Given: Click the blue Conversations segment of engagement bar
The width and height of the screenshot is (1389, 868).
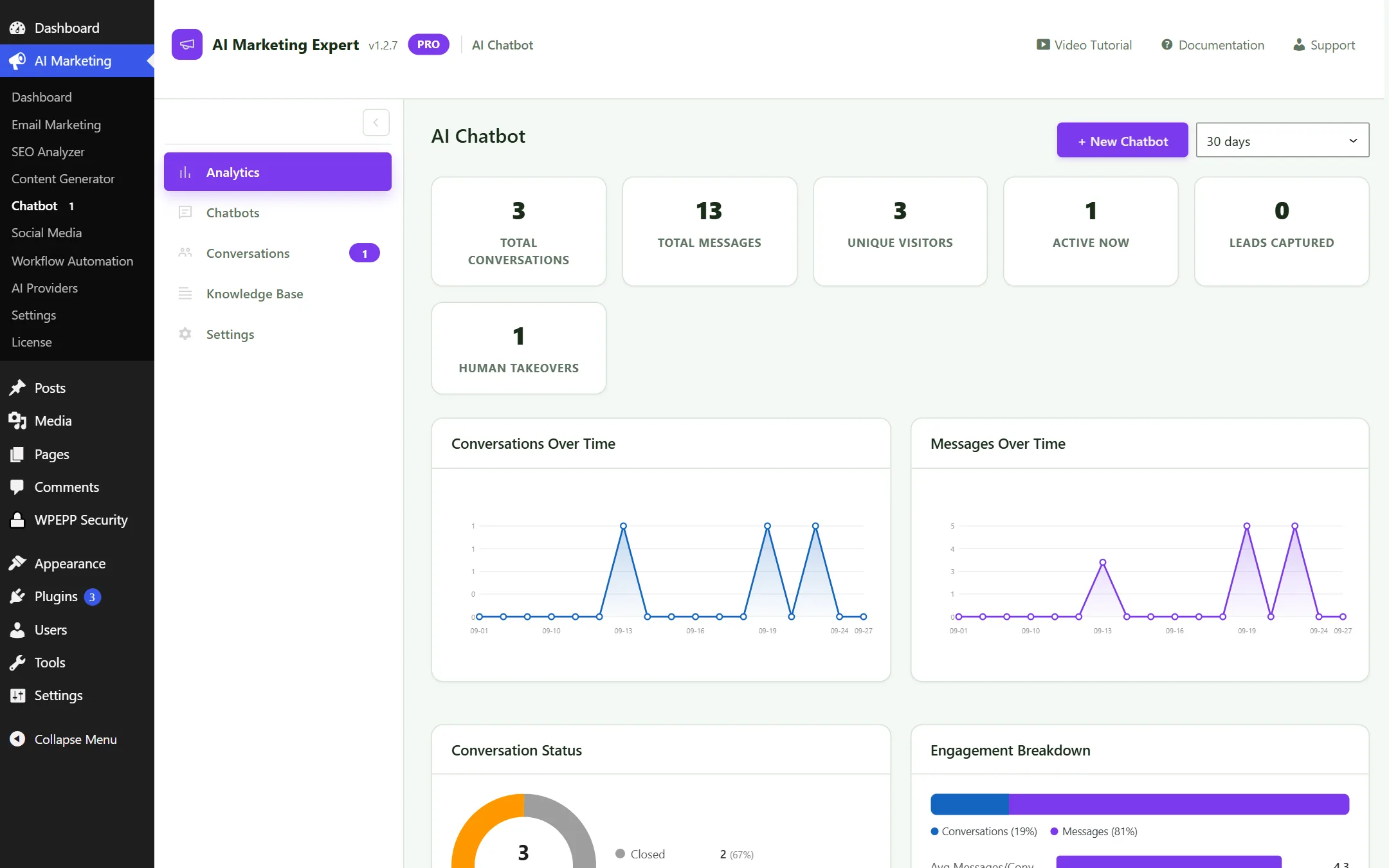Looking at the screenshot, I should click(x=970, y=804).
